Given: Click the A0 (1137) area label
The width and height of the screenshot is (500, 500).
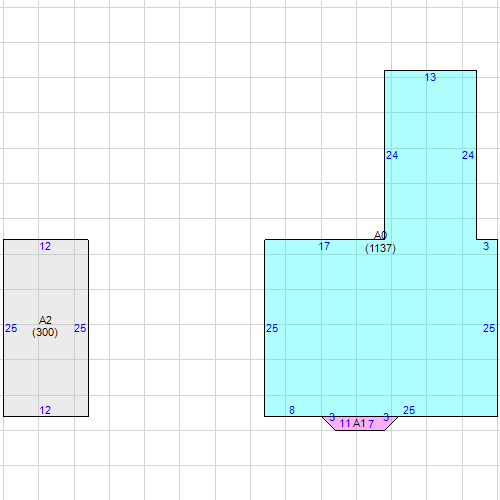Looking at the screenshot, I should pyautogui.click(x=380, y=242).
